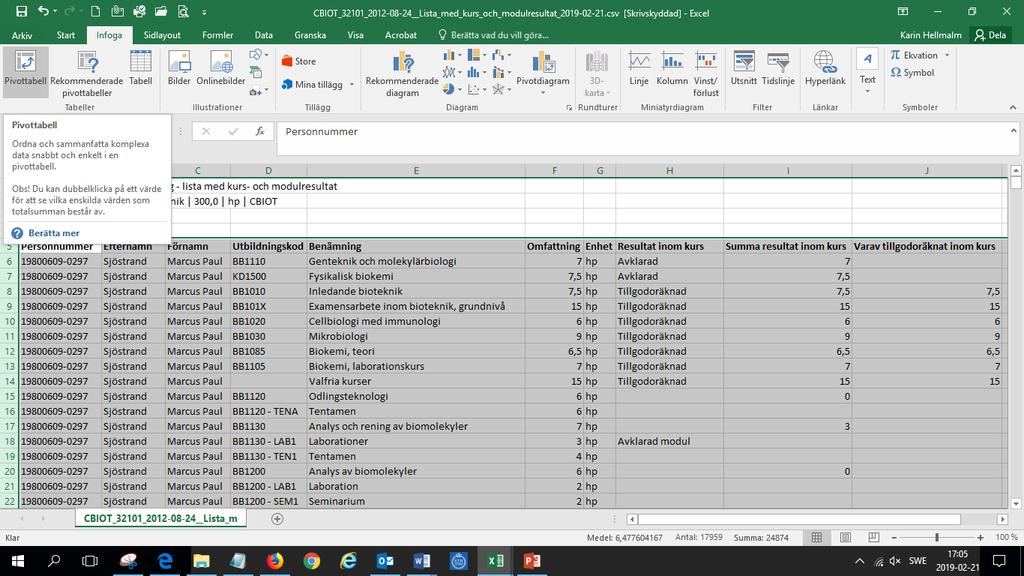Open print preview from quick access toolbar

point(183,12)
